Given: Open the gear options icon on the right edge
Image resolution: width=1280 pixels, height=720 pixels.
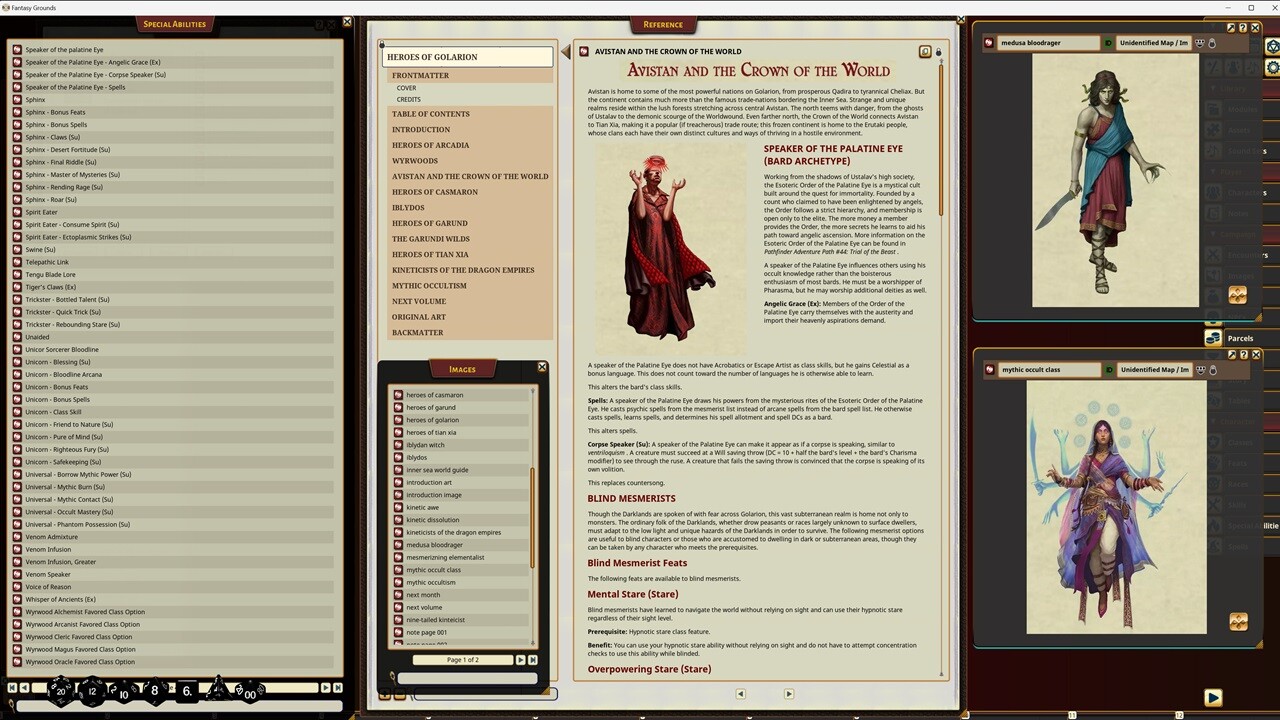Looking at the screenshot, I should point(1272,68).
